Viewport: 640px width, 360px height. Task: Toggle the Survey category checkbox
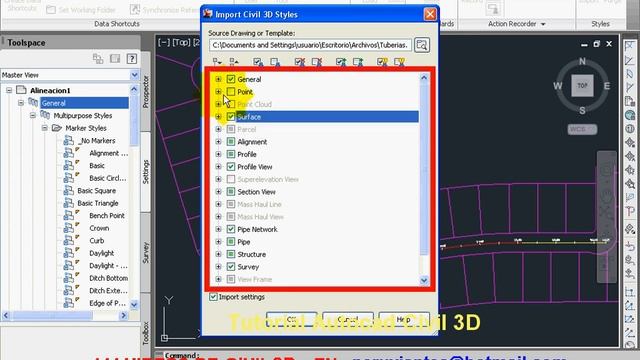231,267
